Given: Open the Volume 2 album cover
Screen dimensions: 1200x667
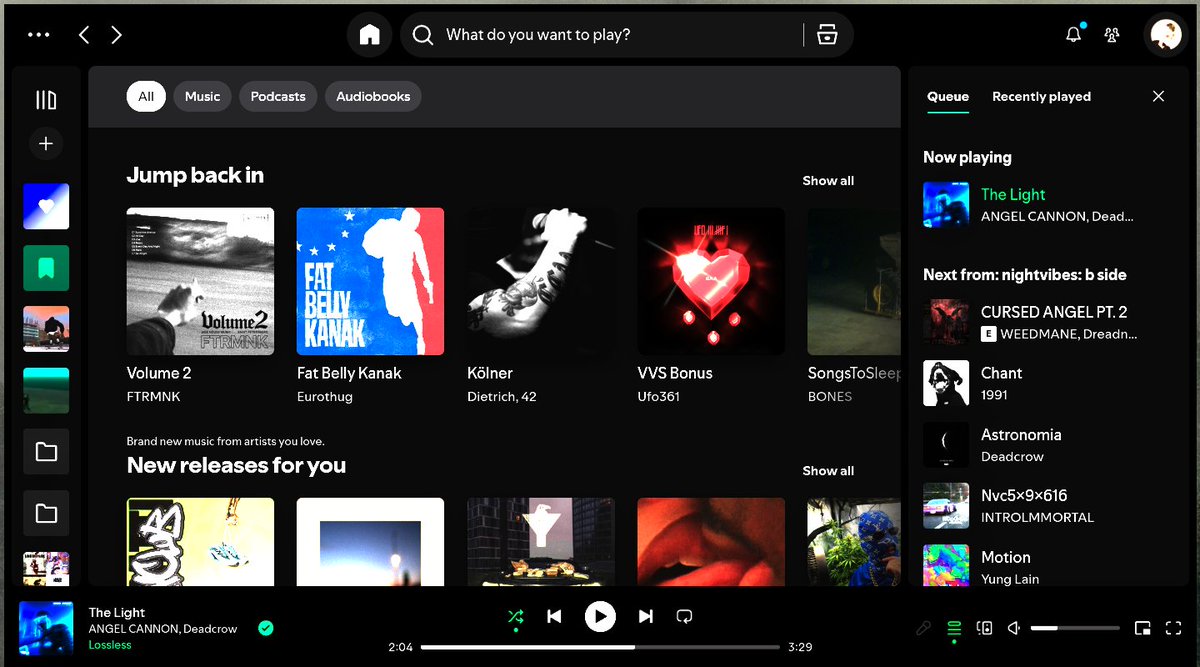Looking at the screenshot, I should pyautogui.click(x=200, y=281).
